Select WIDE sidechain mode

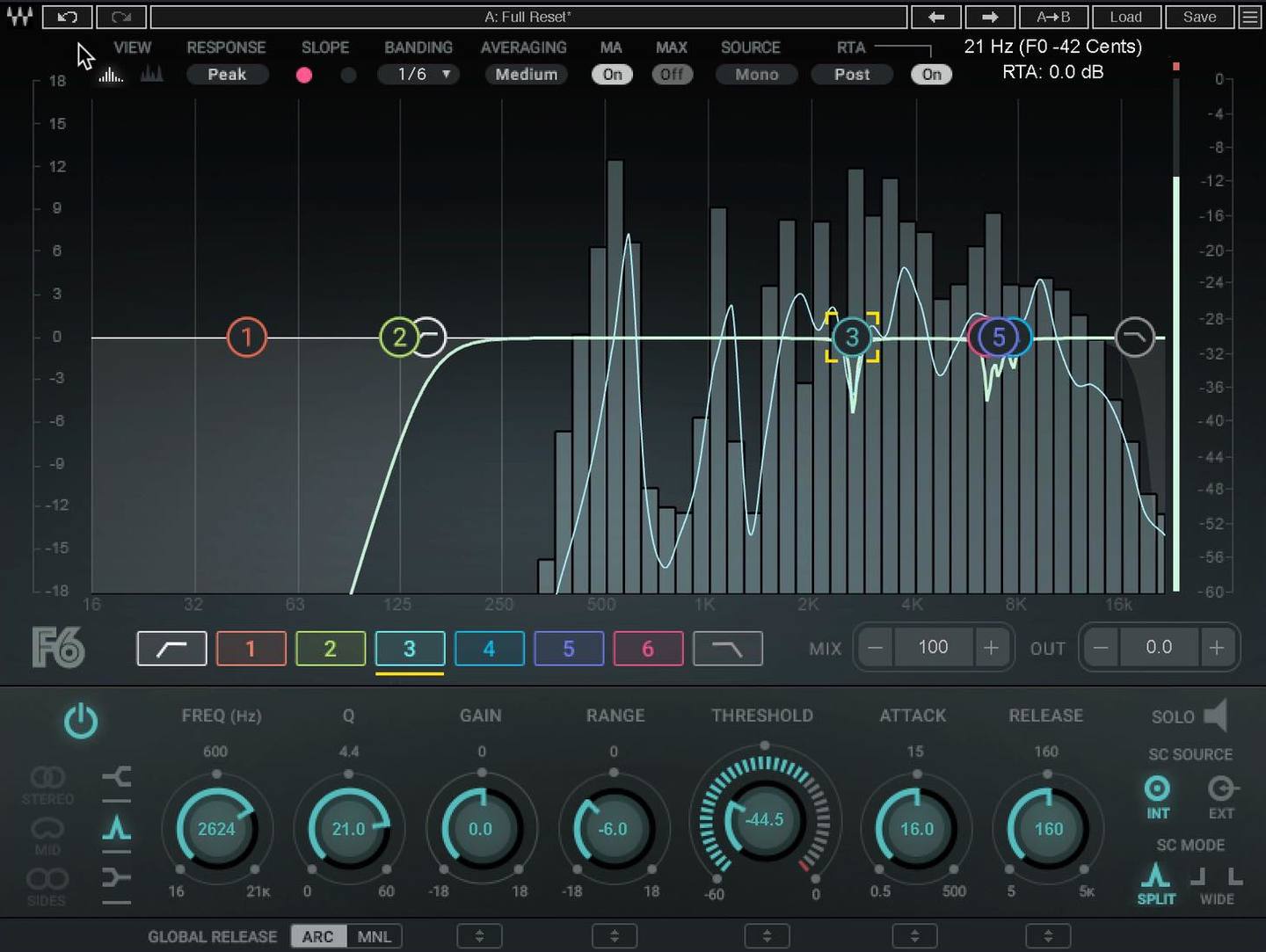pos(1218,883)
